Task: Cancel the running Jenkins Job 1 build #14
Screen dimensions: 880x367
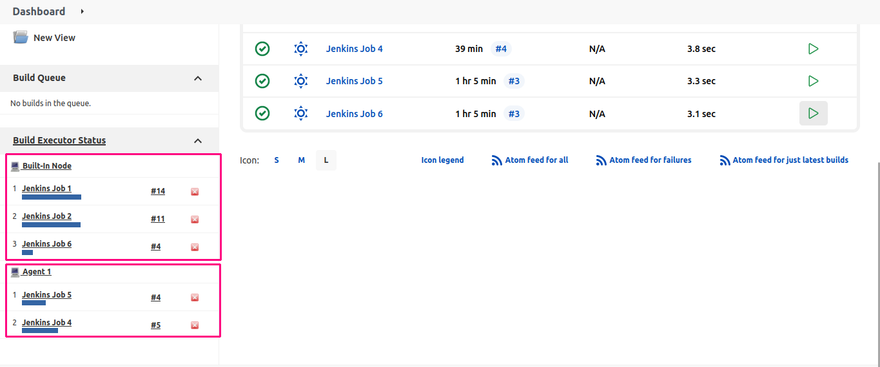Action: [195, 192]
